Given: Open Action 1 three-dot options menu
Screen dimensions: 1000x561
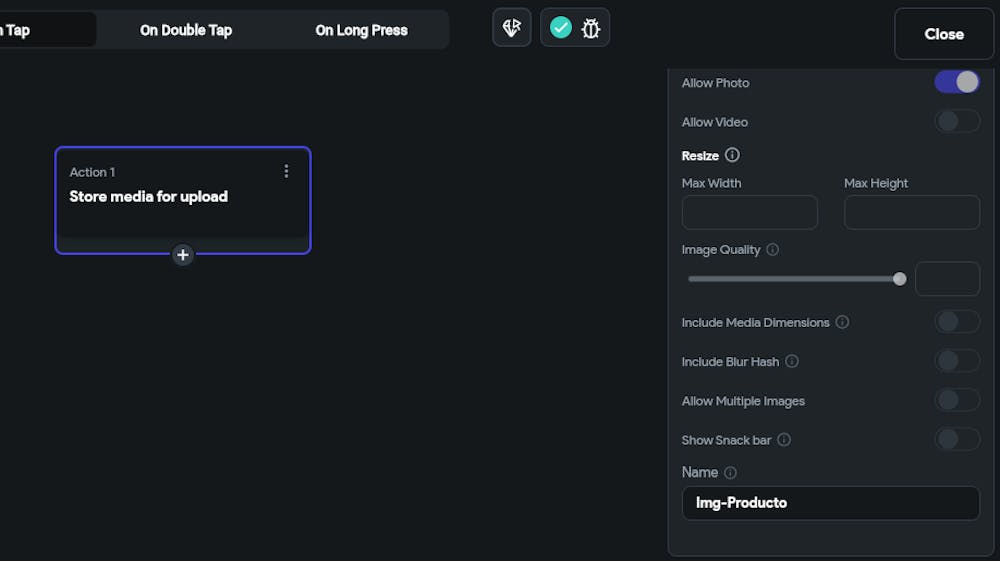Looking at the screenshot, I should (286, 171).
